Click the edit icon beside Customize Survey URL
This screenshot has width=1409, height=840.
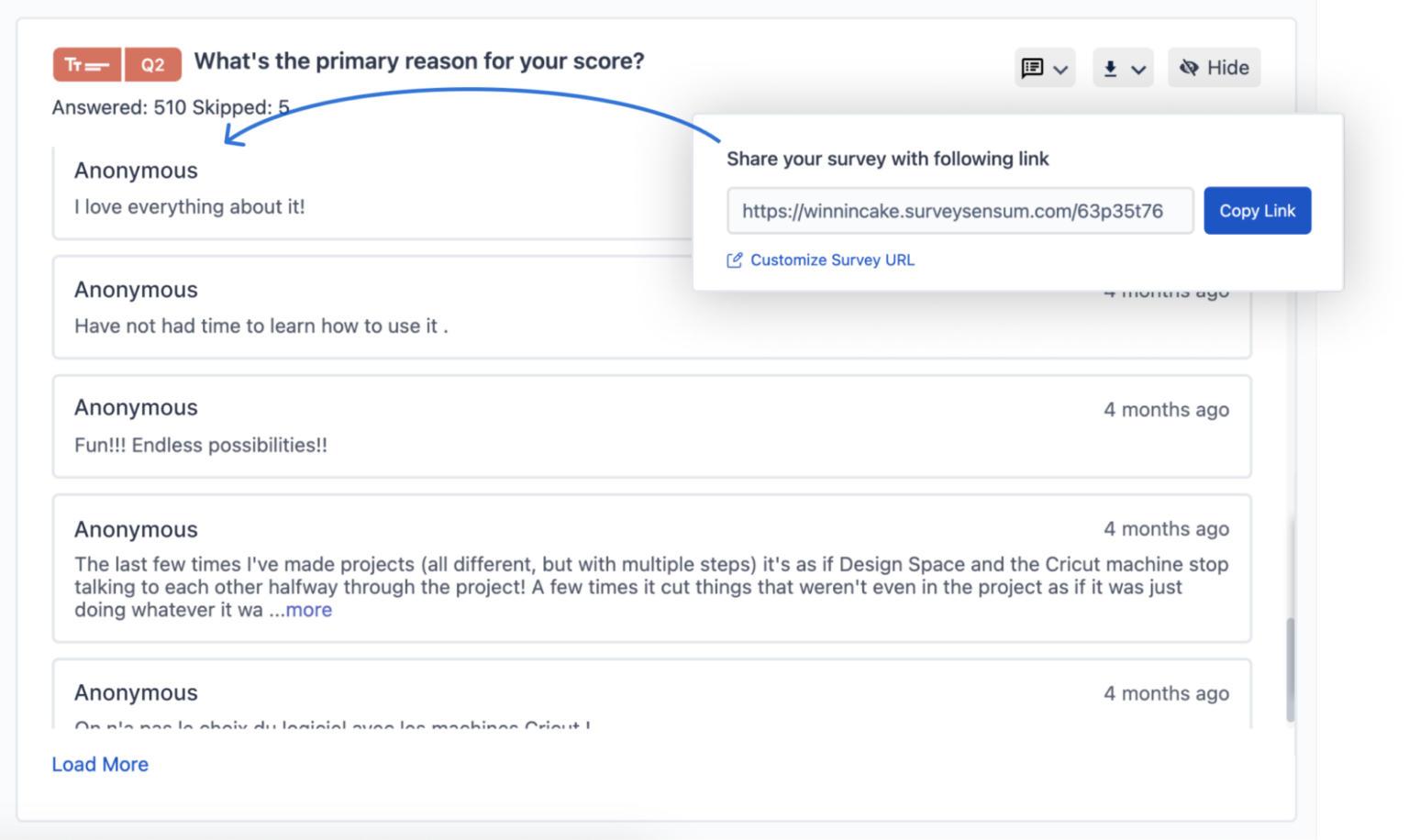point(734,260)
